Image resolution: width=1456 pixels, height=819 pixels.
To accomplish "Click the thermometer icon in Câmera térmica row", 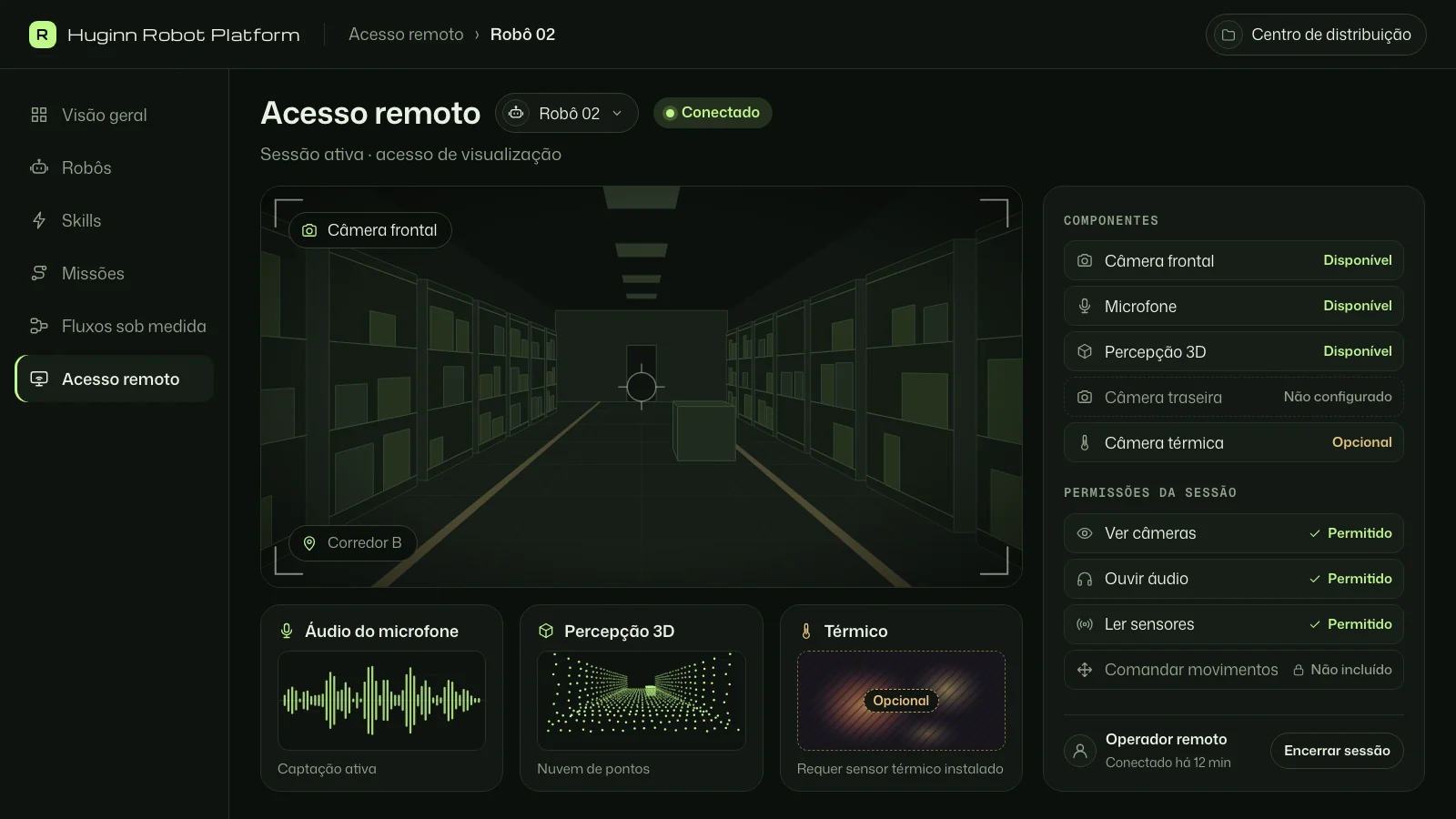I will [1085, 442].
